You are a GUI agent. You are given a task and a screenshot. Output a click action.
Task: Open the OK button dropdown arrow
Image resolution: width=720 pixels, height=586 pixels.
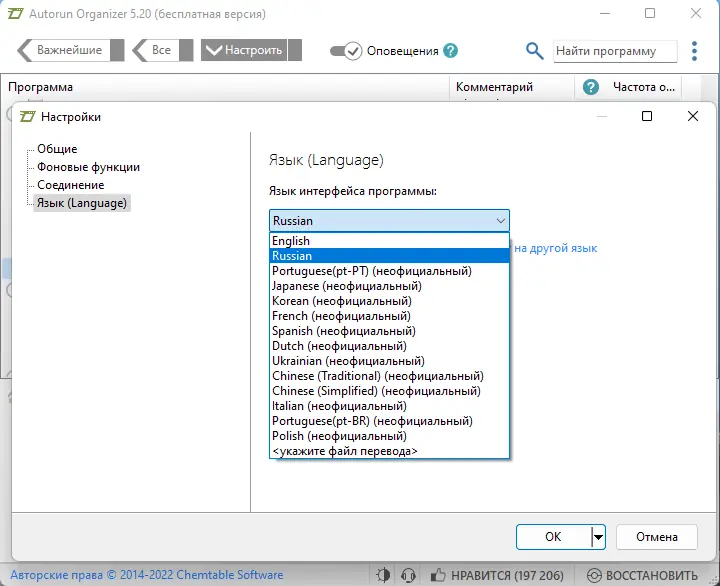[x=597, y=537]
